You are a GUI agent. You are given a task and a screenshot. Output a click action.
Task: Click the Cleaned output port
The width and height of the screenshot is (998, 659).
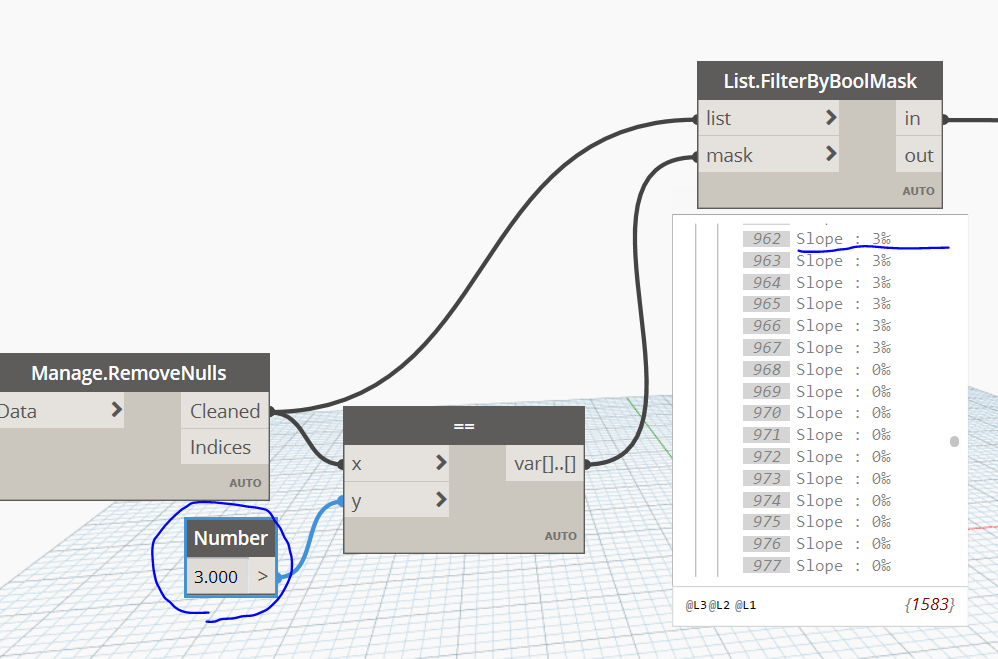pyautogui.click(x=225, y=411)
